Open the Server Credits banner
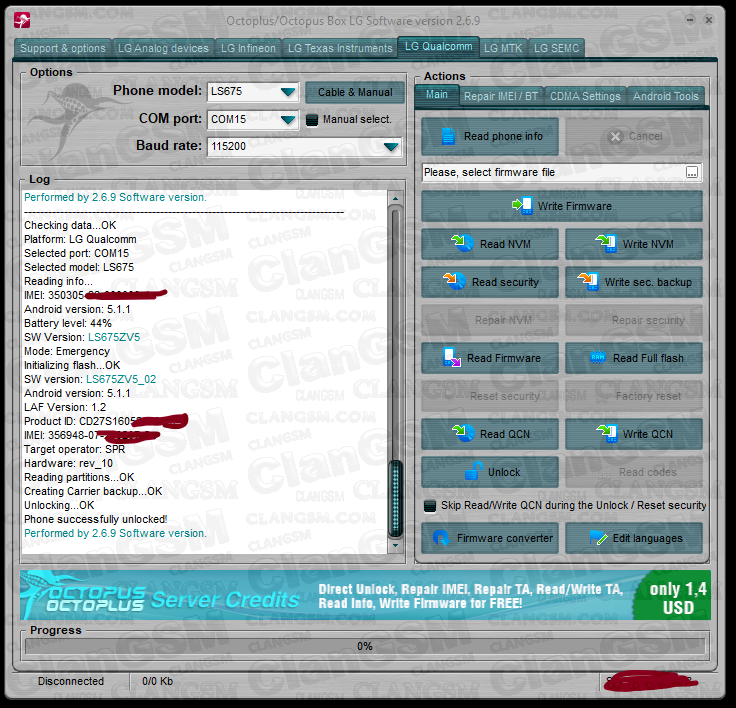 (365, 595)
